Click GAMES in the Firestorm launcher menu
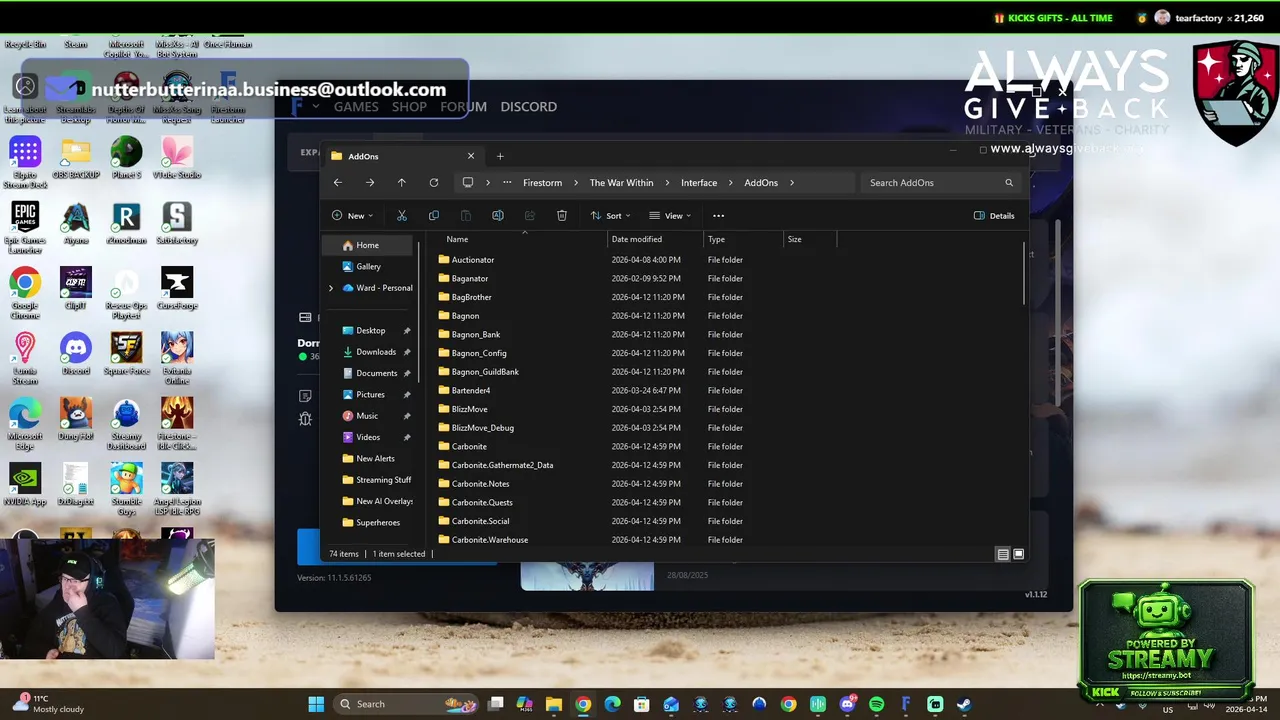1280x720 pixels. click(x=356, y=107)
